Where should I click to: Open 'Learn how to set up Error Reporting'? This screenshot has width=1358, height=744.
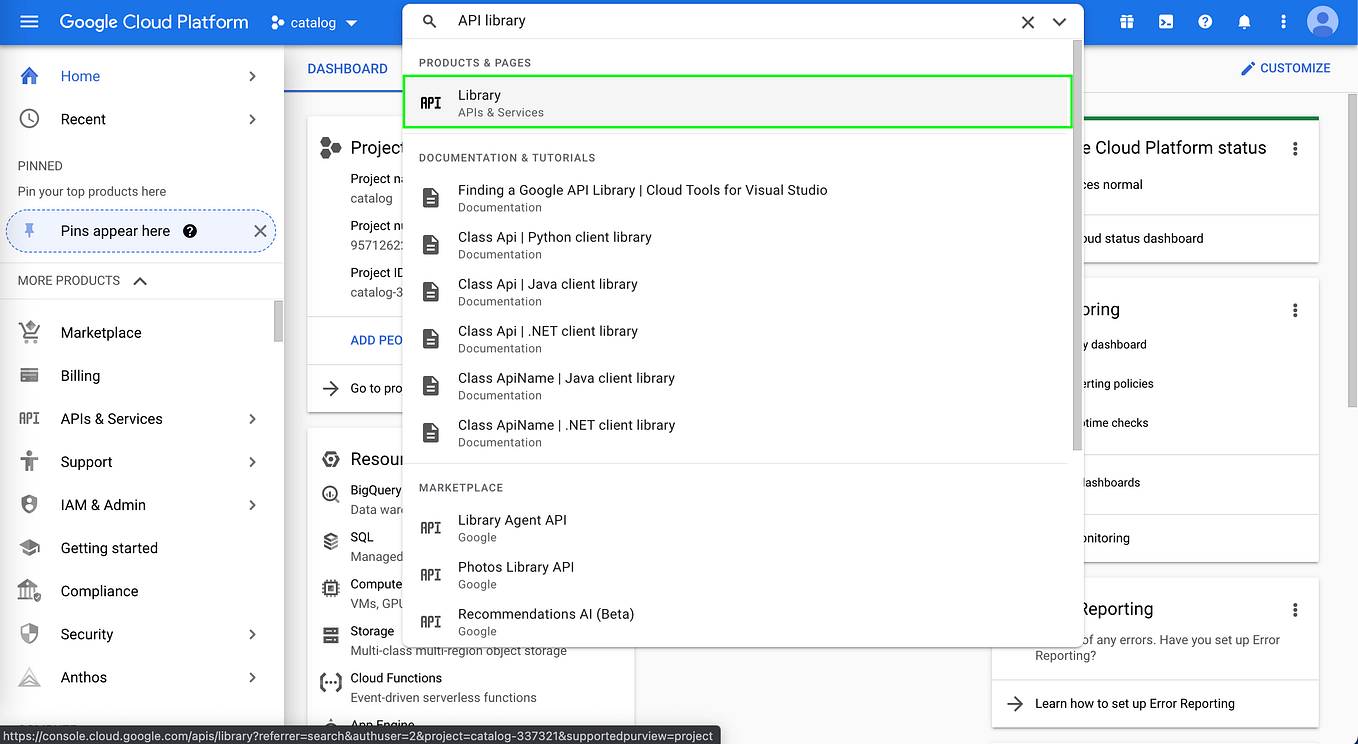coord(1136,703)
